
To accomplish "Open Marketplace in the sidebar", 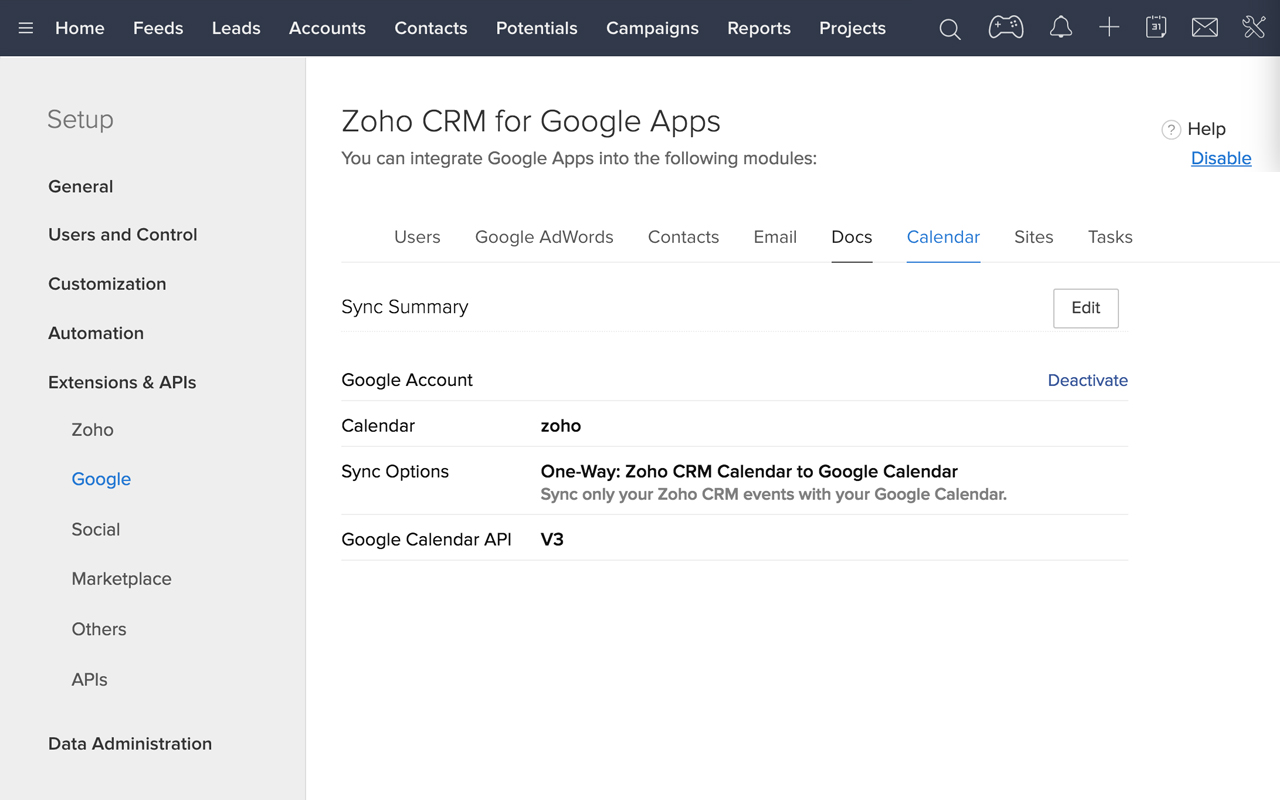I will tap(121, 579).
